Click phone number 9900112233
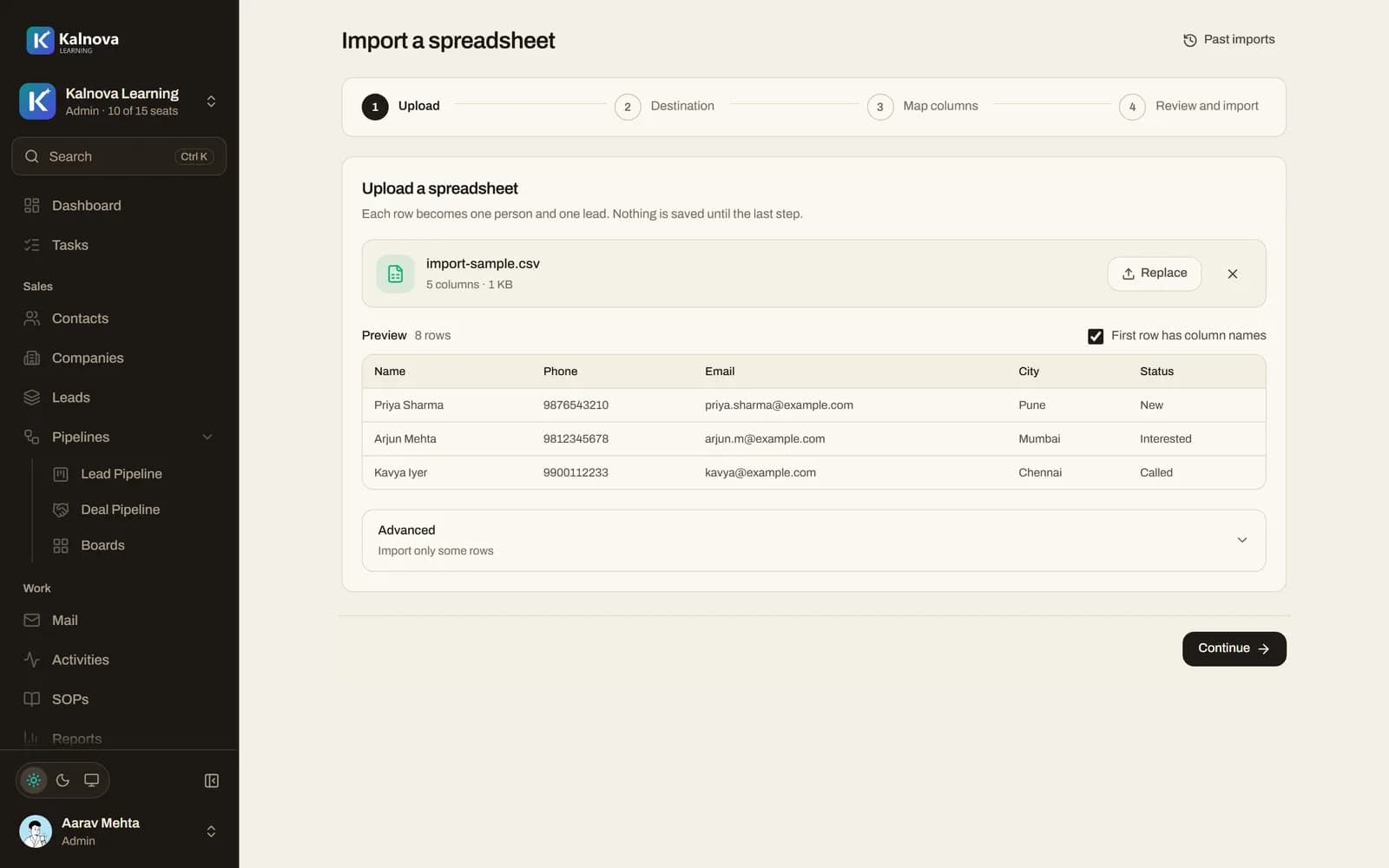This screenshot has height=868, width=1389. (x=576, y=473)
